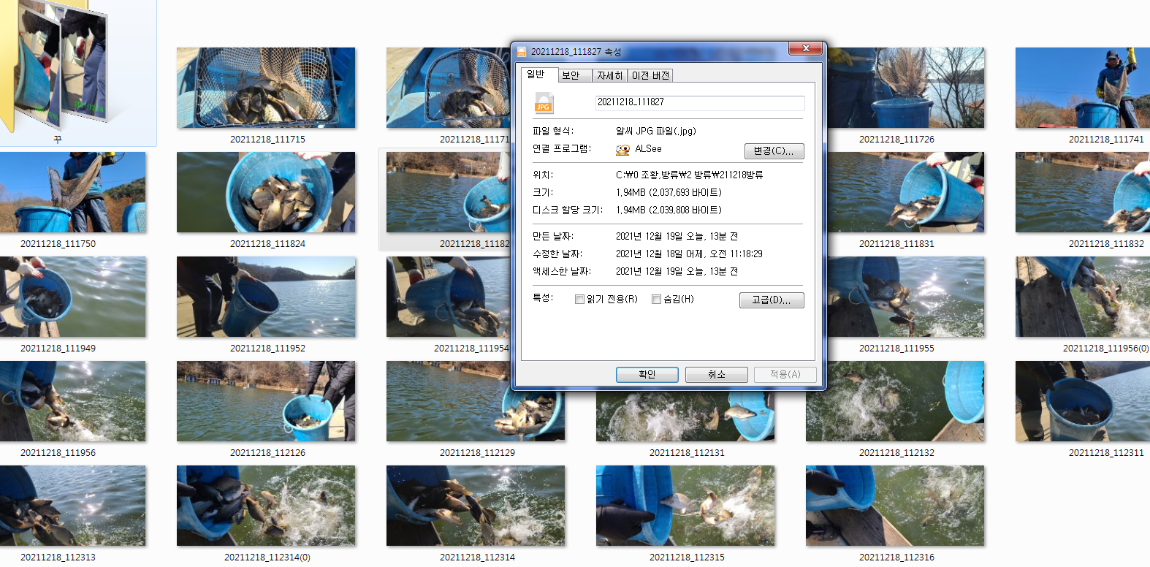Click file name label 20211218_111956

(58, 453)
